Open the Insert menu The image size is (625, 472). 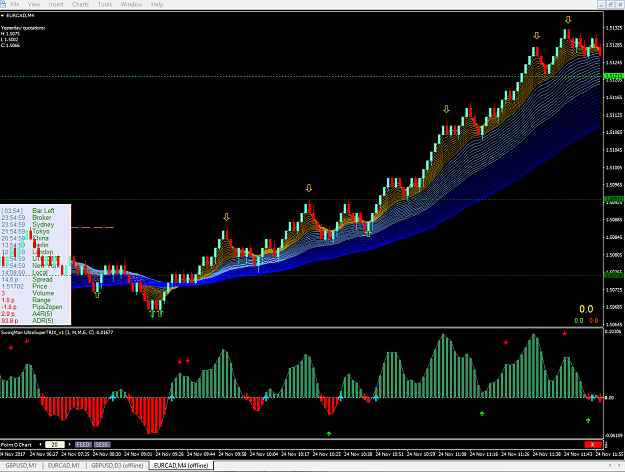click(x=56, y=4)
